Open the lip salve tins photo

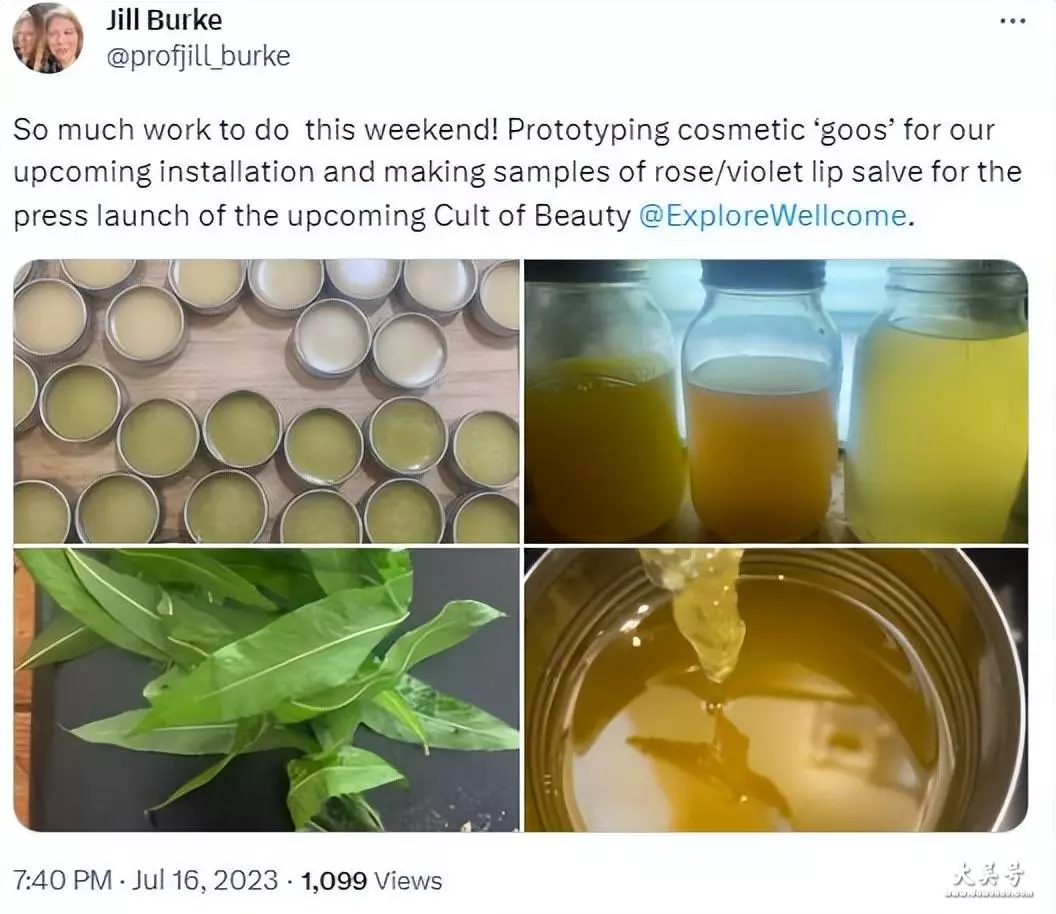pyautogui.click(x=267, y=401)
